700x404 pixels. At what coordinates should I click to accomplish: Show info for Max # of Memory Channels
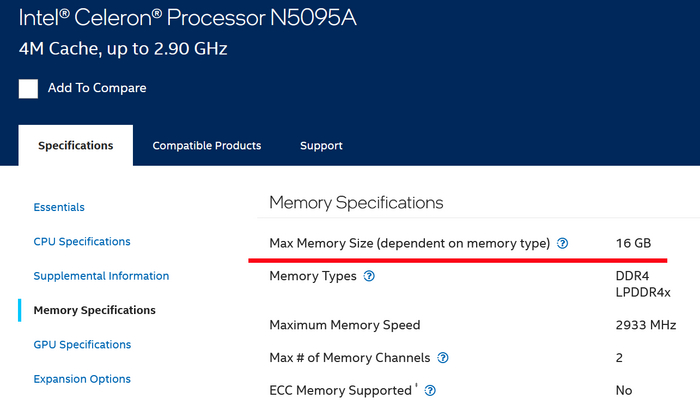443,358
